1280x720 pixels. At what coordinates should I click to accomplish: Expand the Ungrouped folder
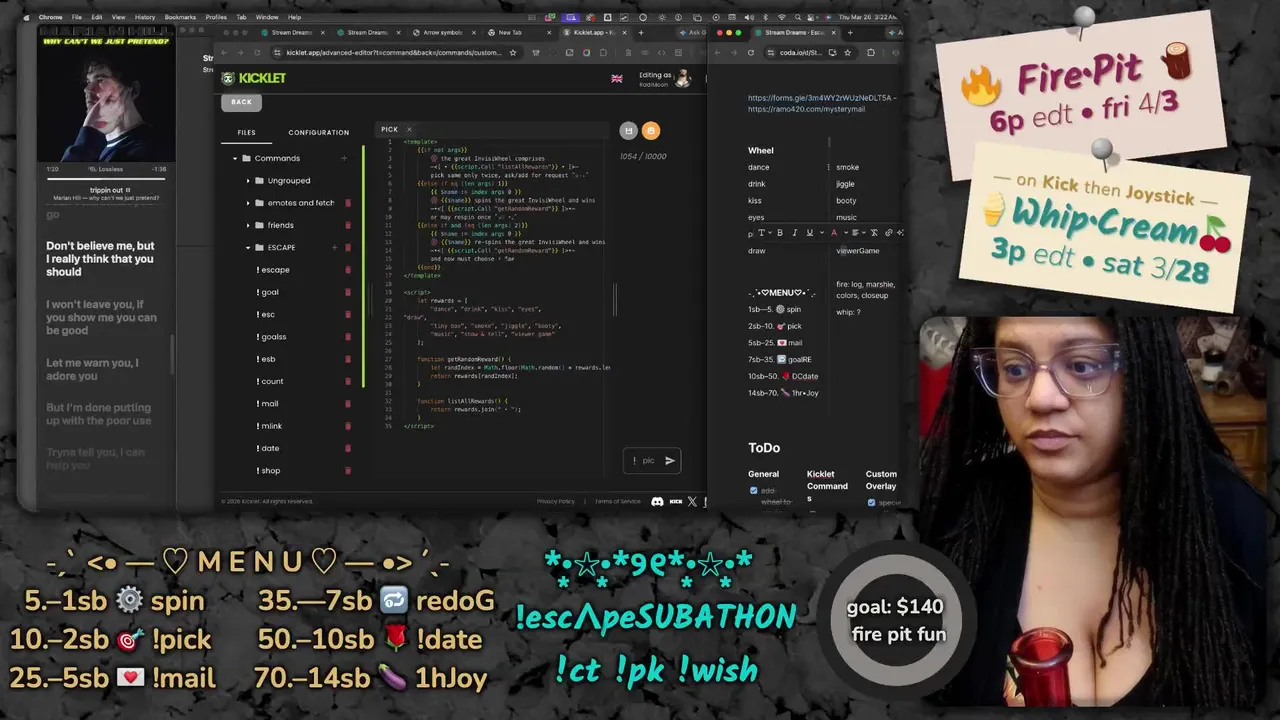click(x=248, y=181)
